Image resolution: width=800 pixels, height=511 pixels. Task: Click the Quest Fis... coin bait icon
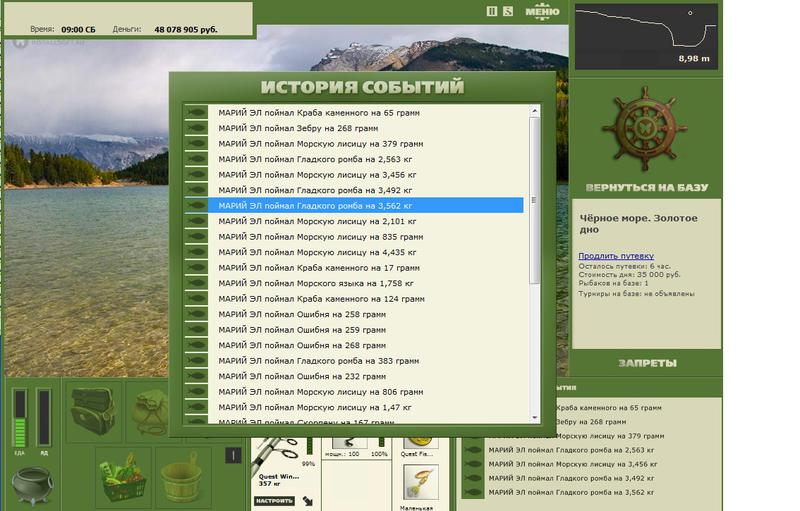tap(420, 442)
